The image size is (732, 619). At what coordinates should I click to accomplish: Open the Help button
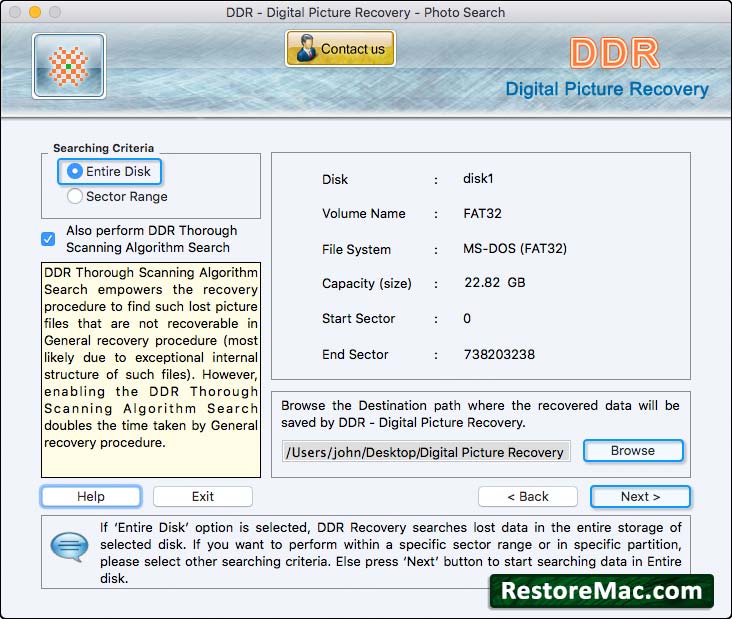[x=91, y=496]
